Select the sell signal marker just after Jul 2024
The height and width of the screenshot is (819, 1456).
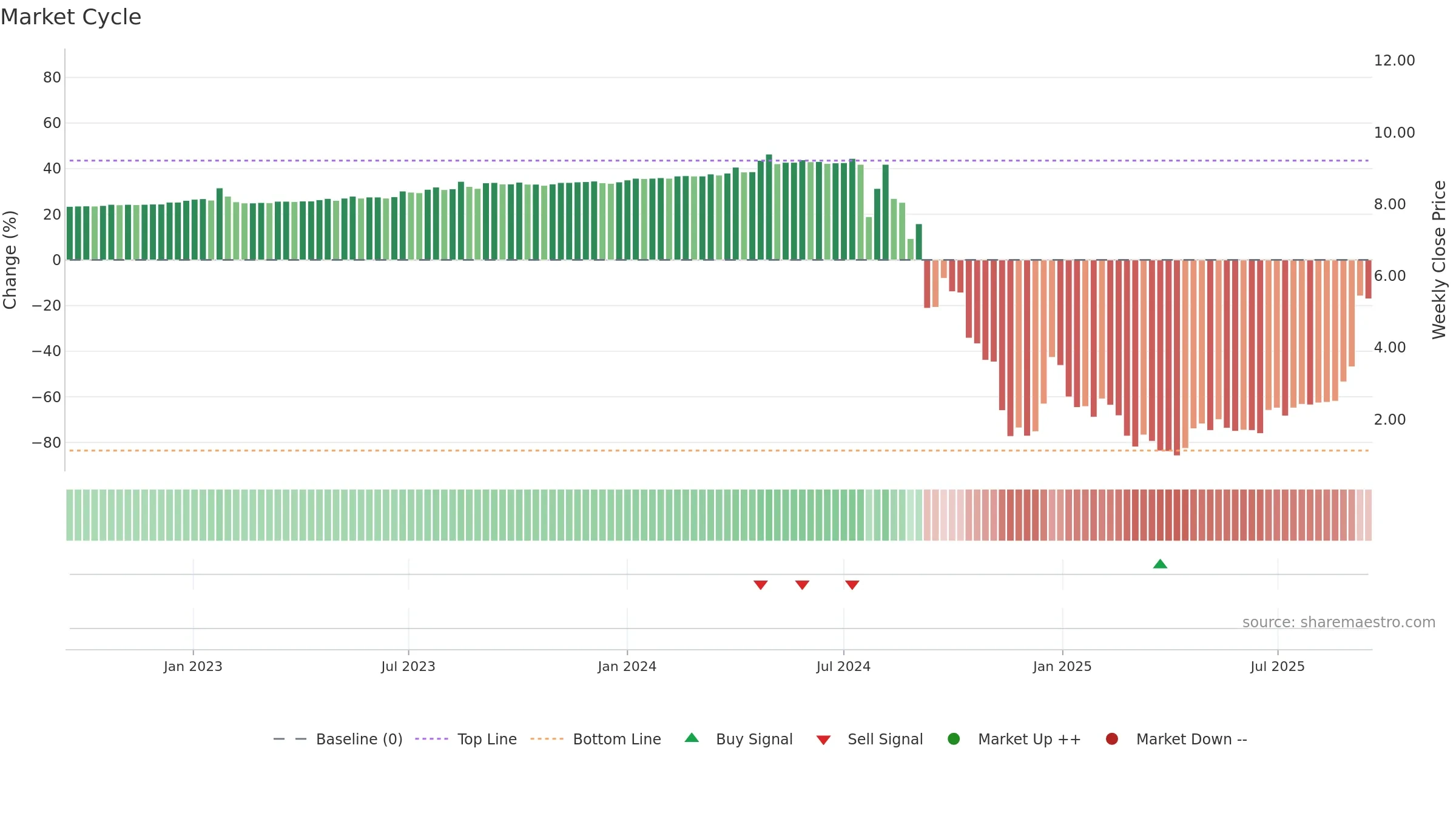click(x=852, y=585)
